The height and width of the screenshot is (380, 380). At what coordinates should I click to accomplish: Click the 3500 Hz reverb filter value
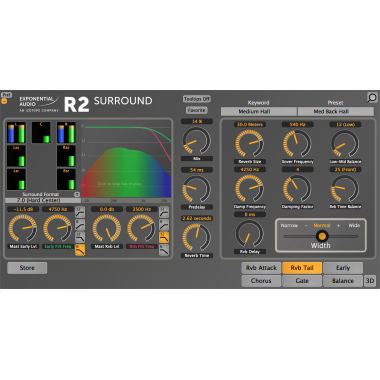pyautogui.click(x=141, y=209)
